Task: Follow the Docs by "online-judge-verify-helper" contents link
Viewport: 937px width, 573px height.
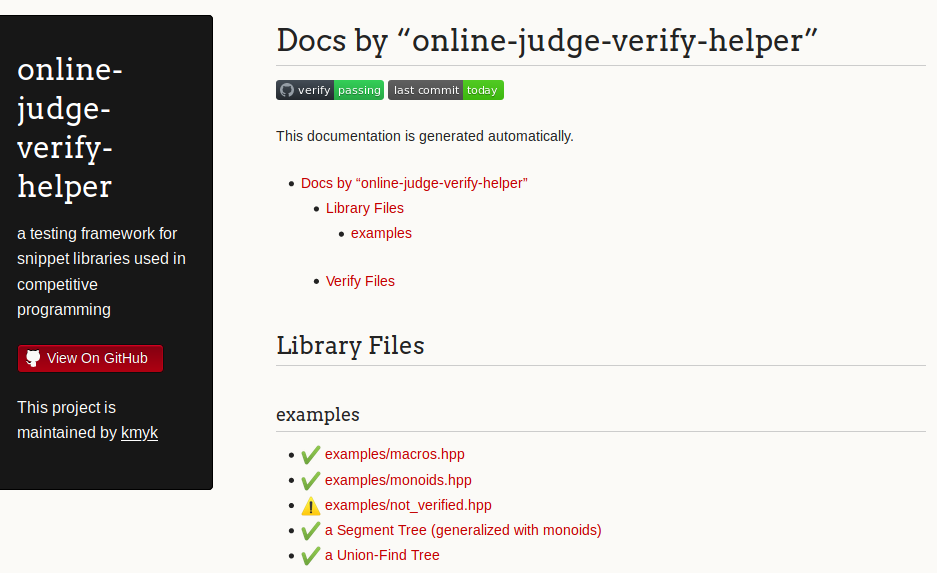Action: point(414,183)
